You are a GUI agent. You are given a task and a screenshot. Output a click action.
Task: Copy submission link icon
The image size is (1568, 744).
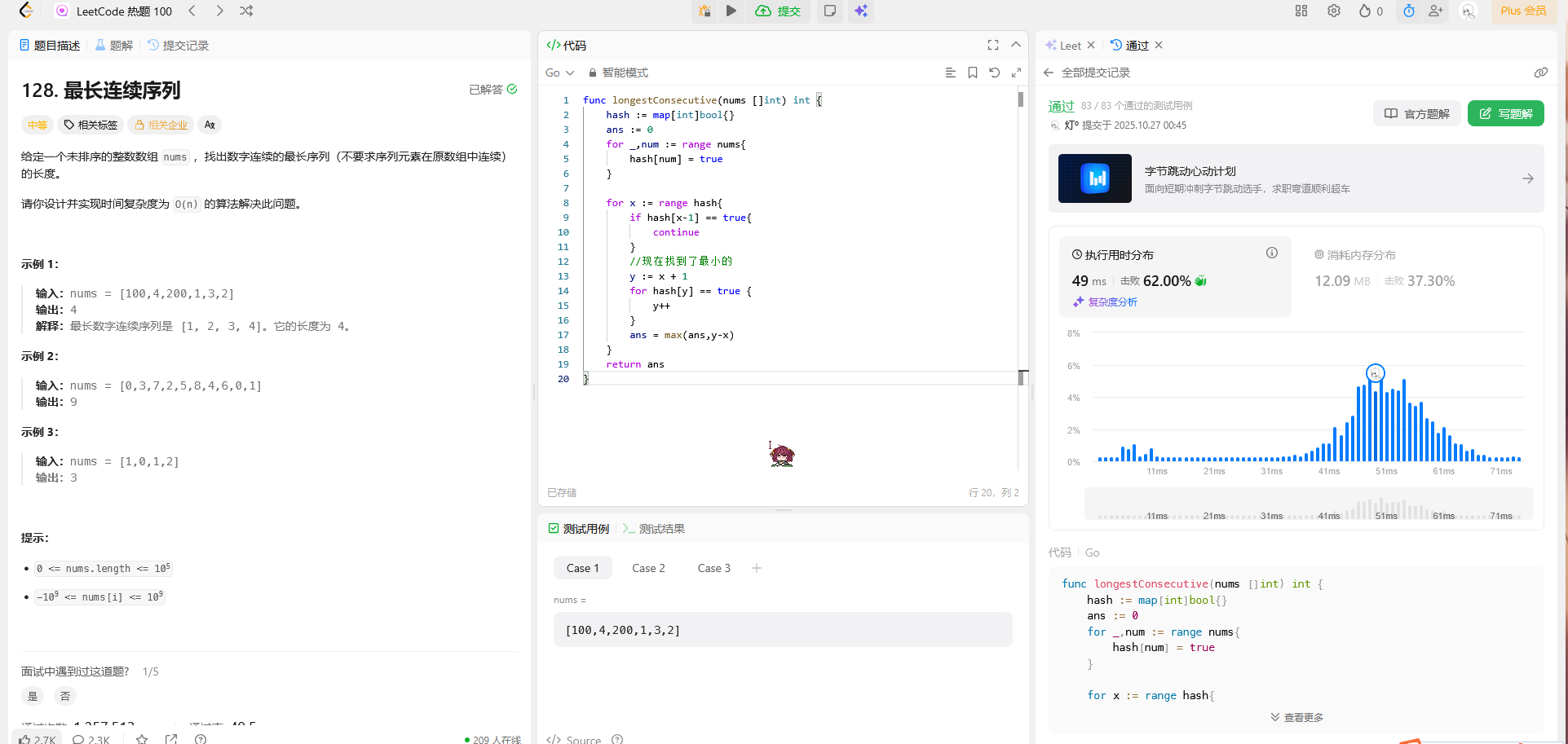(1540, 73)
